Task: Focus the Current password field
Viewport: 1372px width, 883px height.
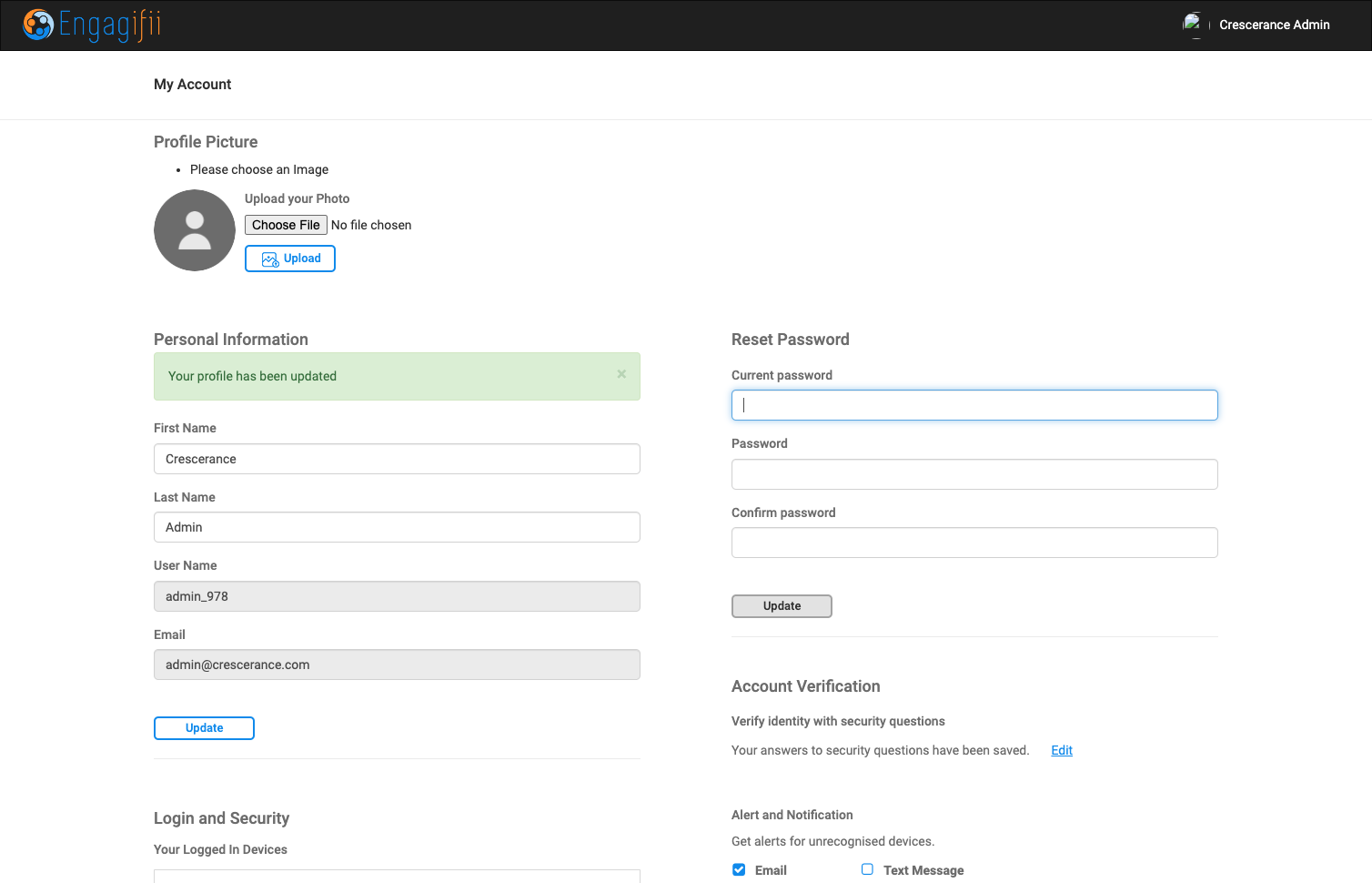Action: [974, 405]
